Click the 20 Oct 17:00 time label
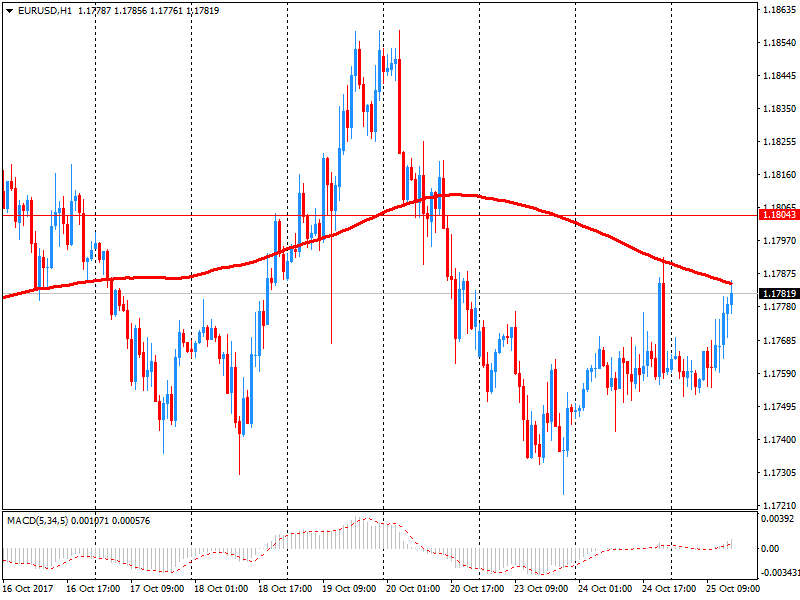This screenshot has height=600, width=800. point(477,588)
